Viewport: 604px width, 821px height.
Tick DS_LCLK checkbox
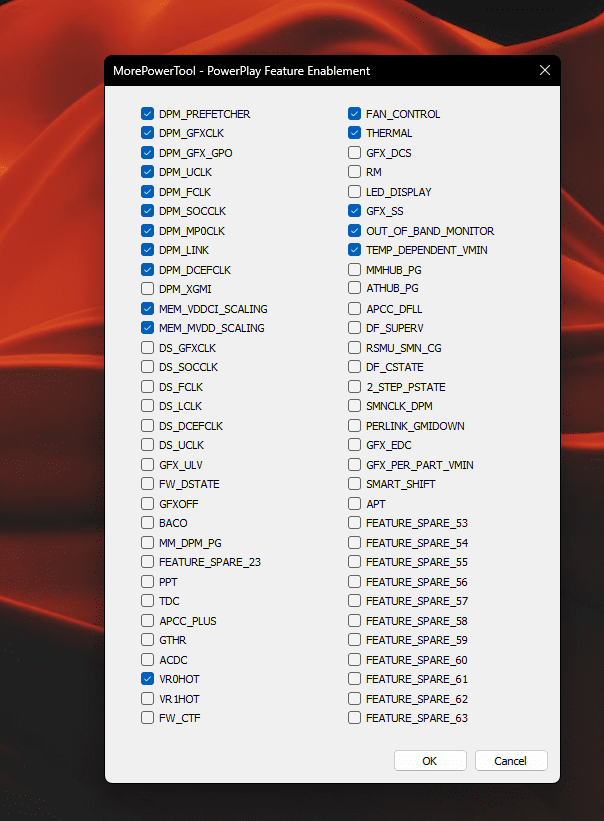click(147, 406)
